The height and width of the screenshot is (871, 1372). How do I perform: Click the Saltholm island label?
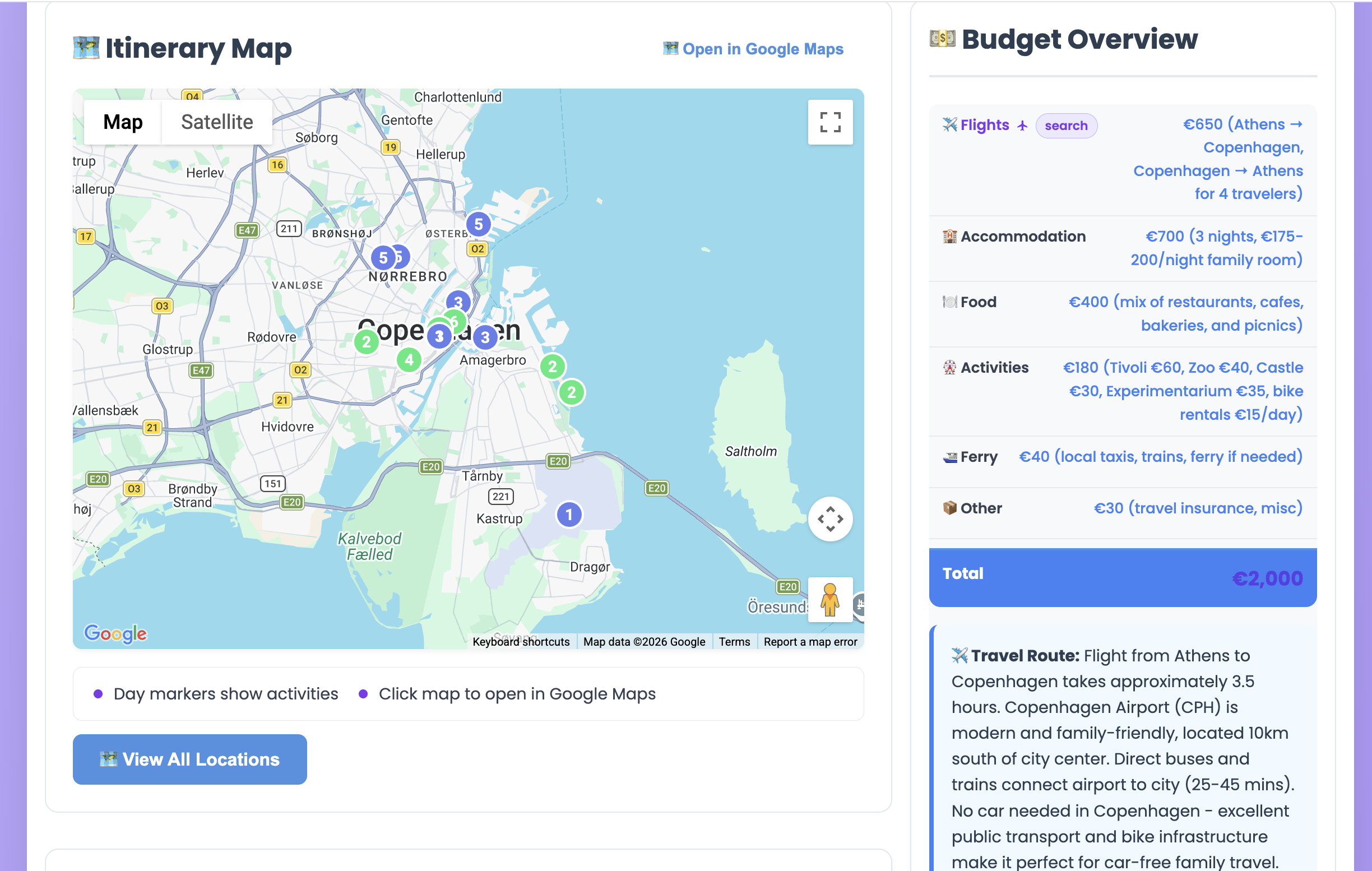[x=751, y=451]
